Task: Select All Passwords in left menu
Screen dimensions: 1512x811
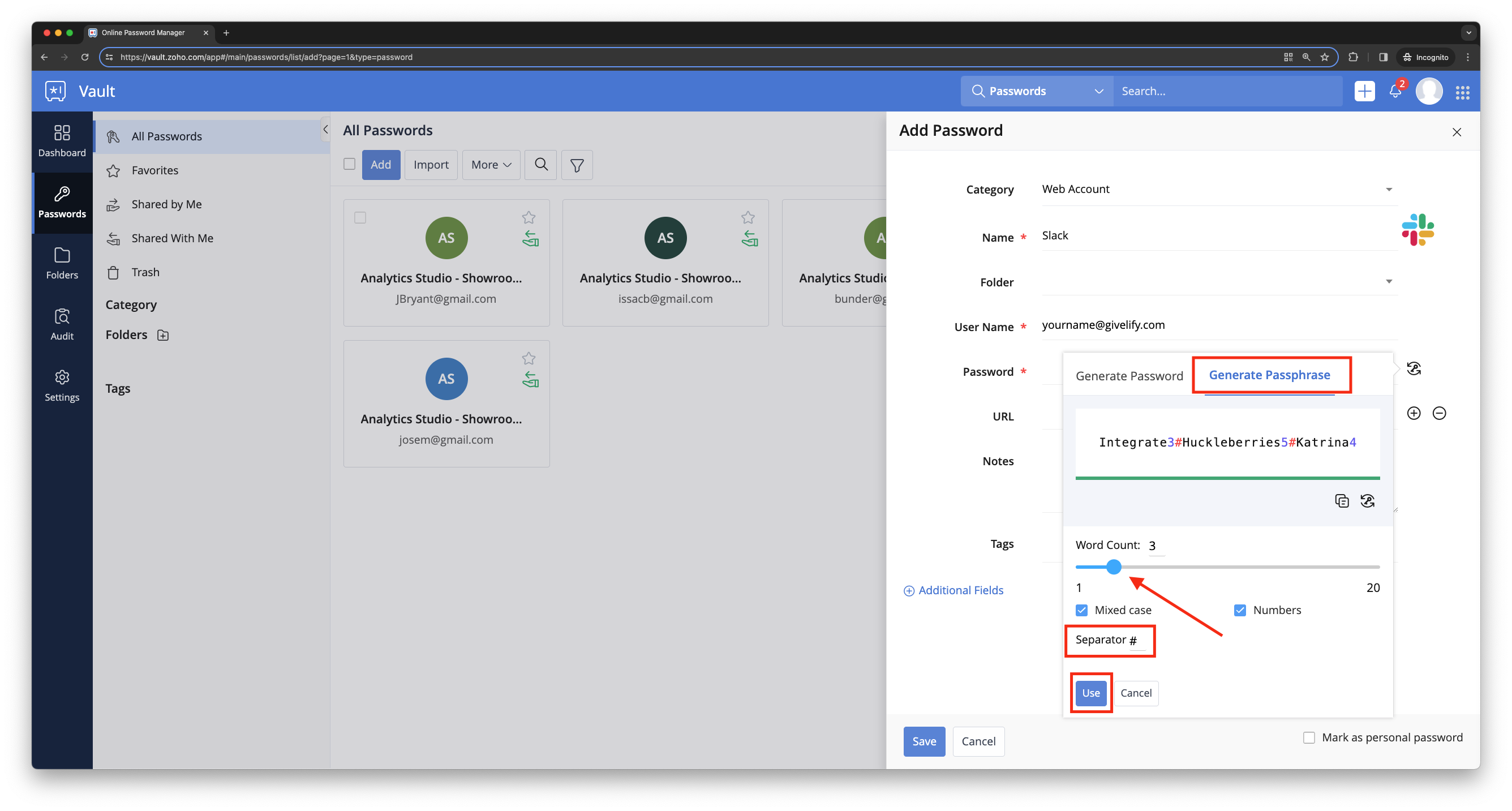Action: point(211,136)
